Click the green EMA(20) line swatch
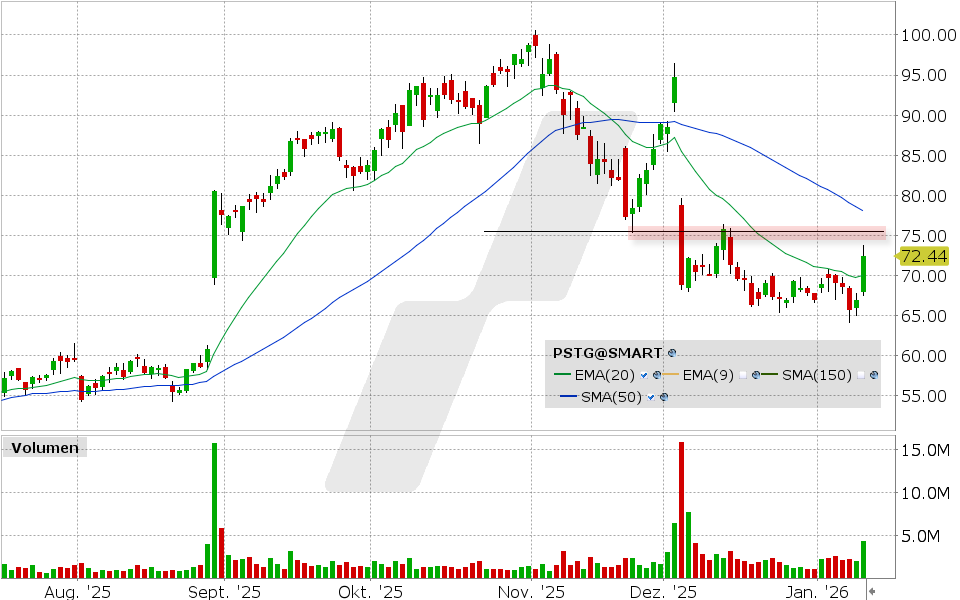 coord(562,375)
